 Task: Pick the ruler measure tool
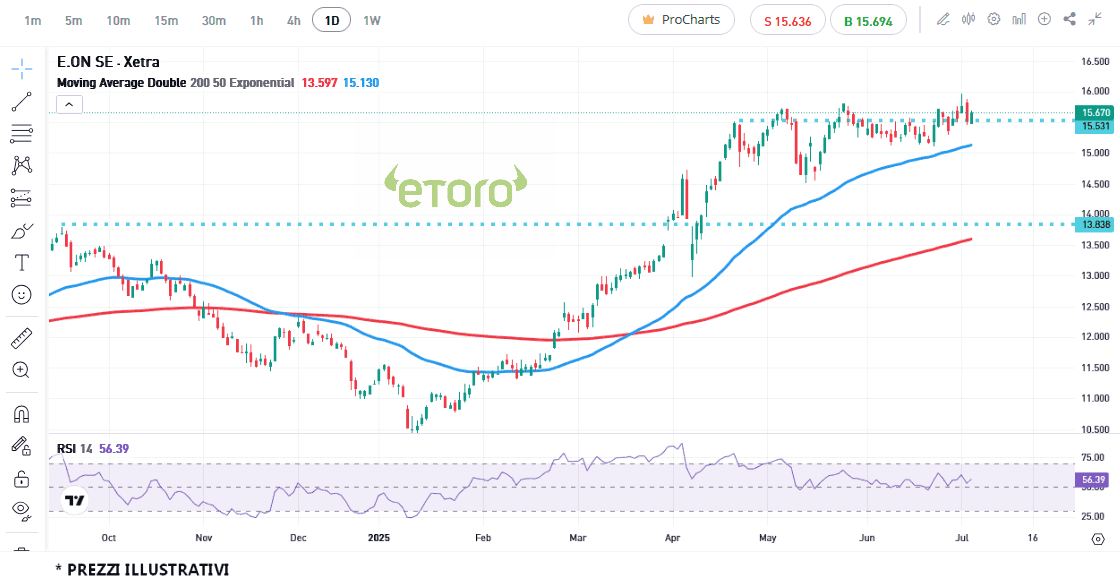pos(21,338)
